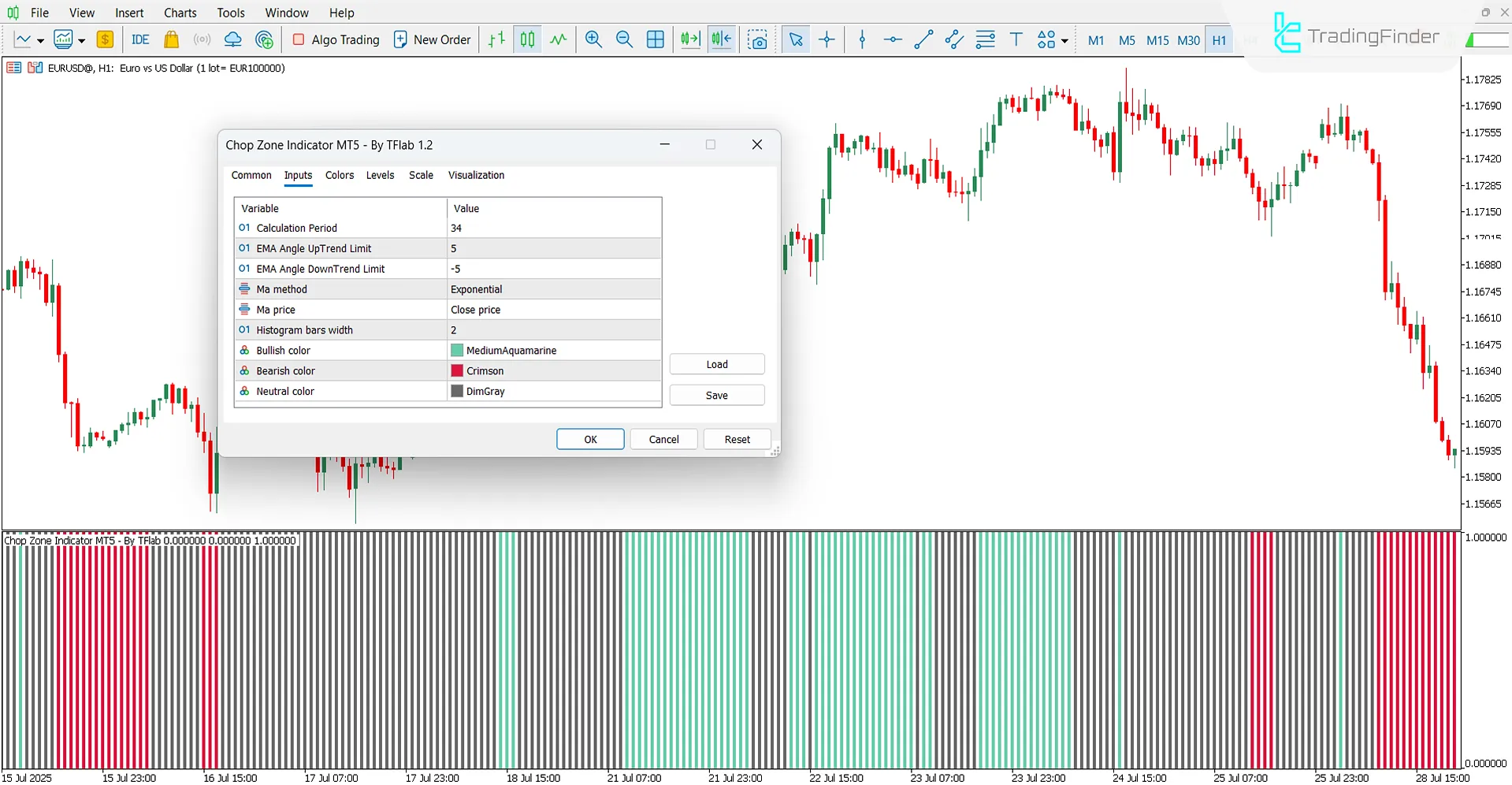Toggle candlestick chart display mode
1512x785 pixels.
(526, 39)
